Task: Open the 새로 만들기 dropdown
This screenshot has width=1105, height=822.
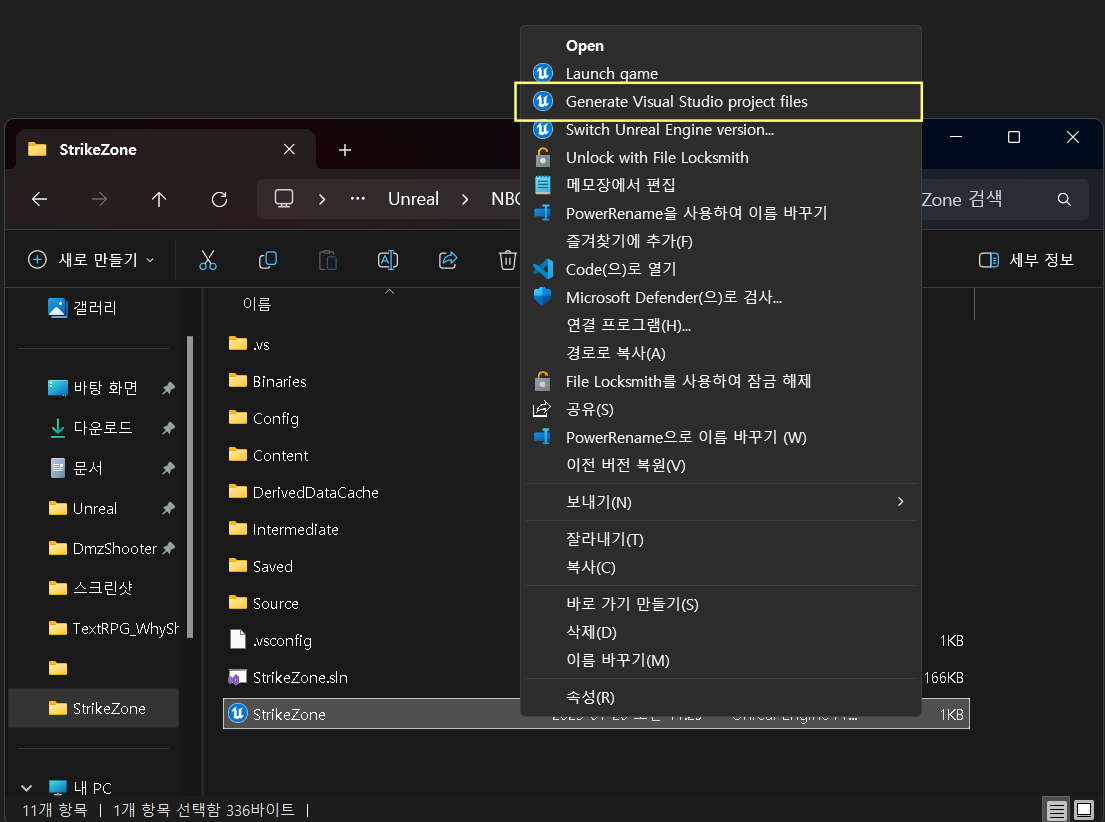Action: (x=91, y=259)
